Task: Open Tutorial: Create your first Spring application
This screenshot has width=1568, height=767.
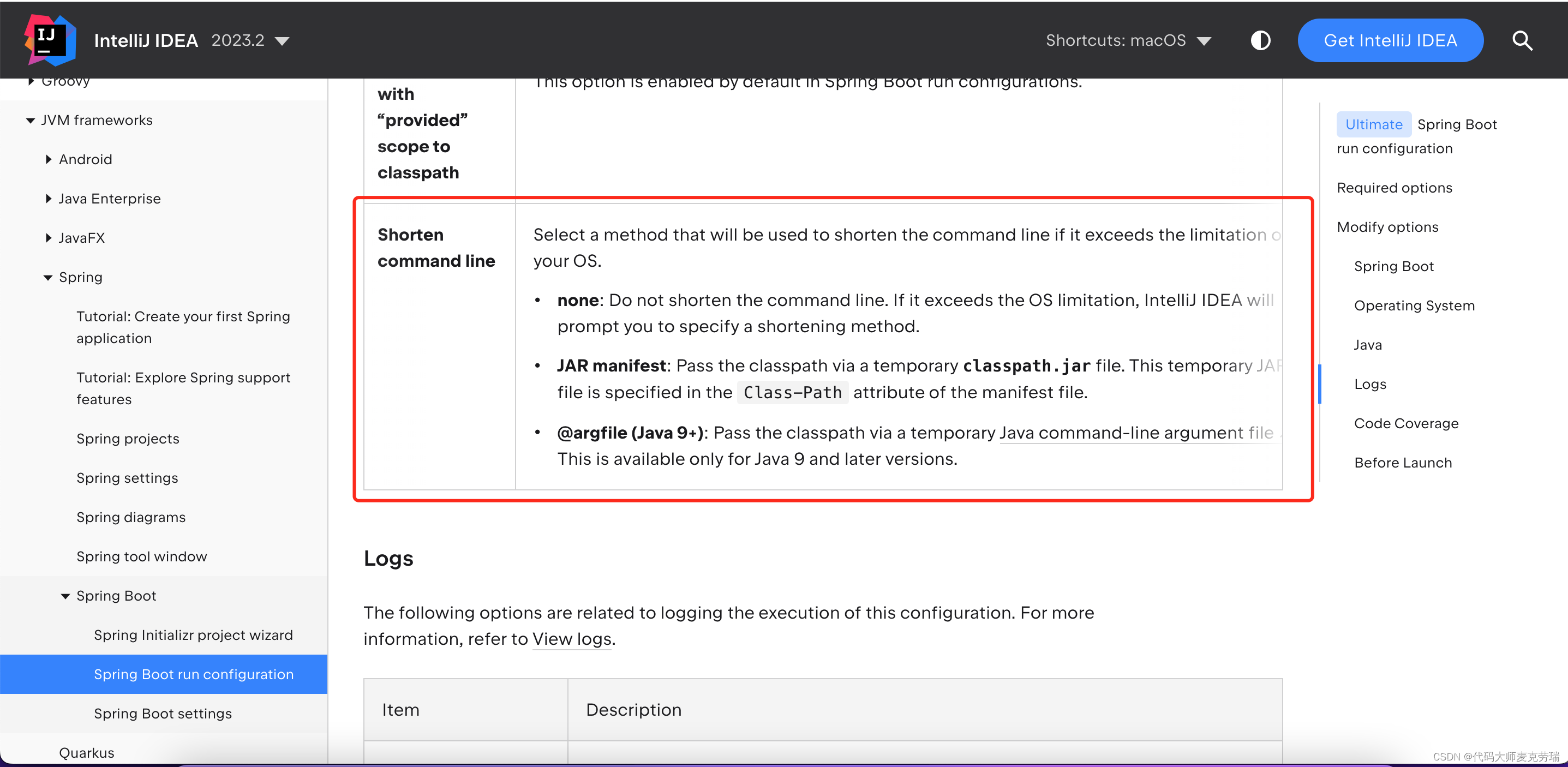Action: 183,327
